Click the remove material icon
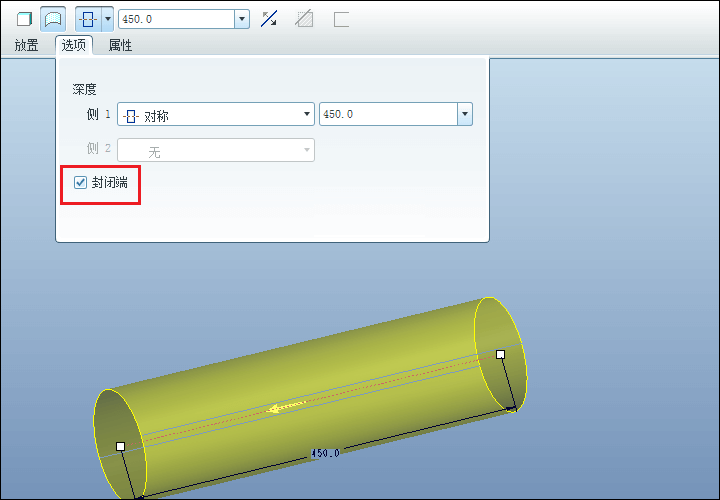The height and width of the screenshot is (500, 720). pyautogui.click(x=304, y=19)
